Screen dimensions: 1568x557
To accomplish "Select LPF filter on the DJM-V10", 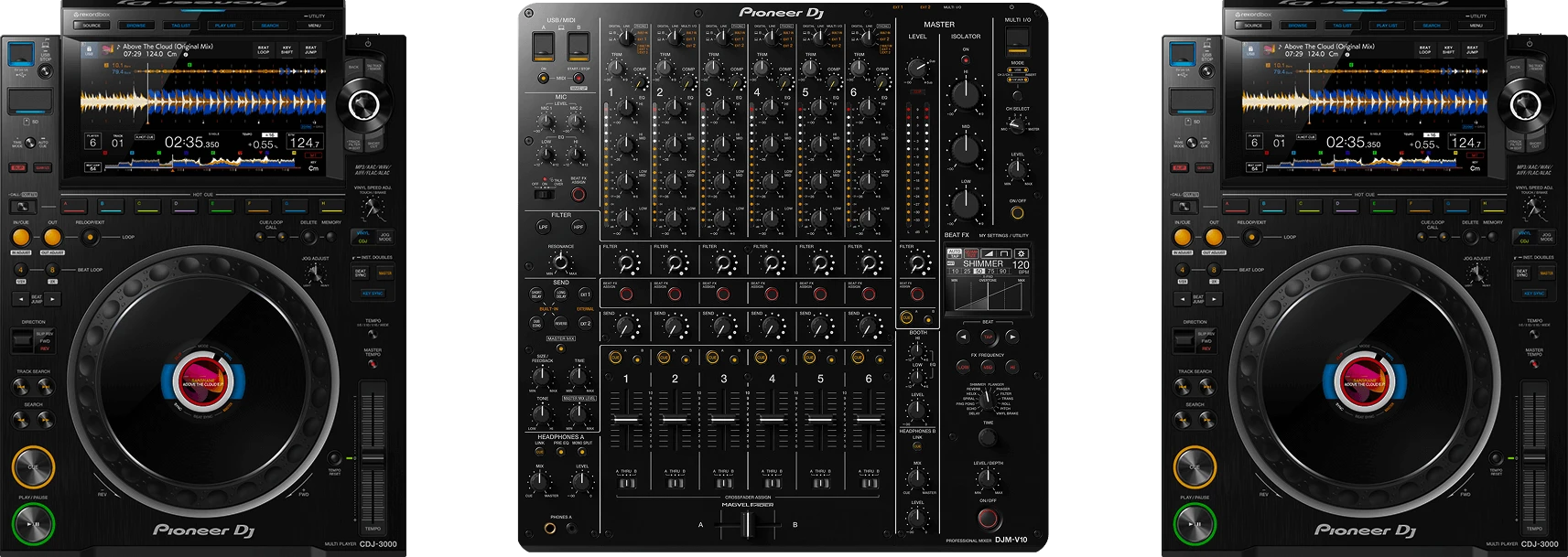I will (x=544, y=227).
